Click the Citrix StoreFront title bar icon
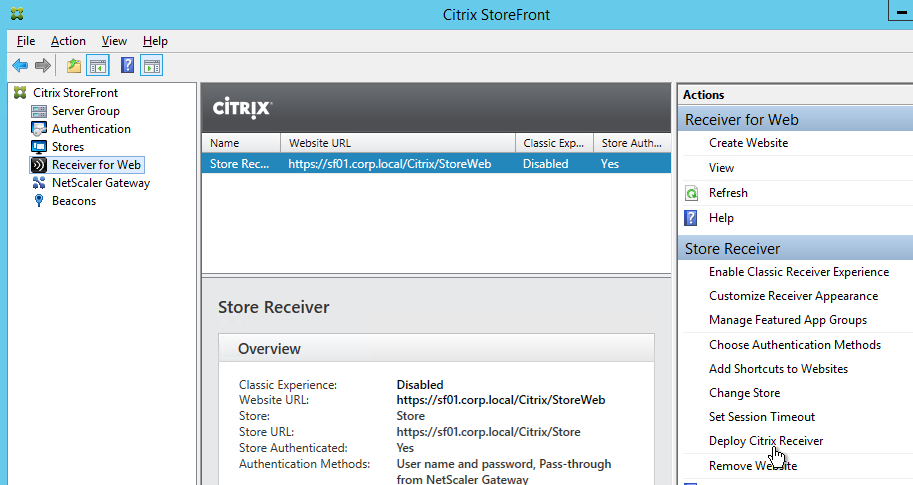This screenshot has height=485, width=913. coord(17,14)
